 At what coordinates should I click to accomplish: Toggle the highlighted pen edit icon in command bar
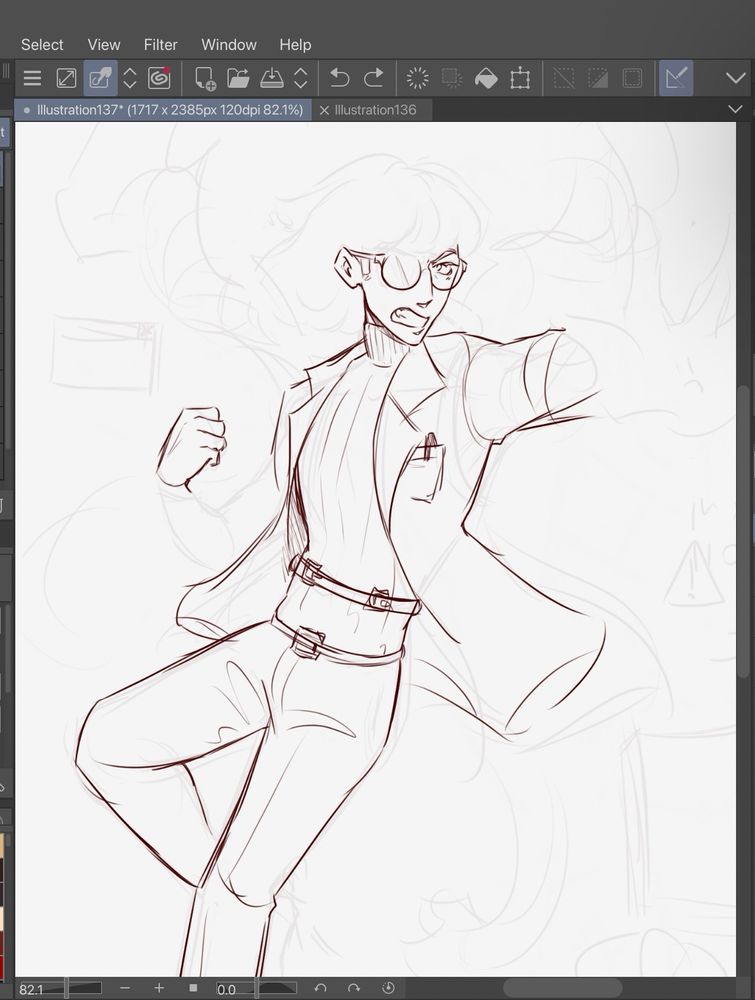click(x=100, y=78)
